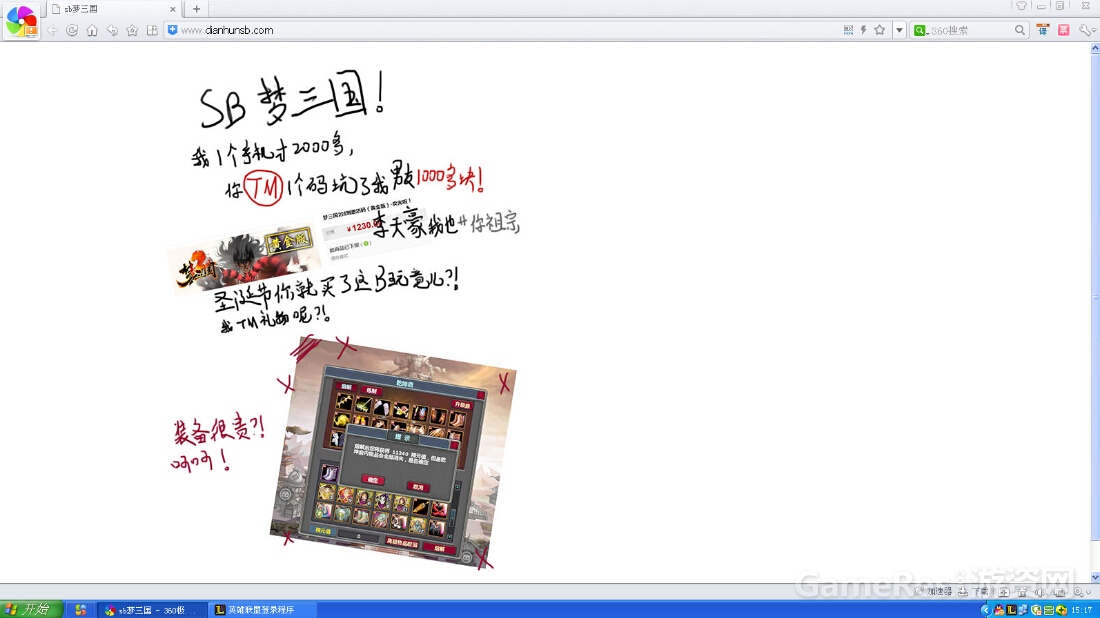Bookmark this page with the address bar star
This screenshot has height=618, width=1100.
(880, 30)
